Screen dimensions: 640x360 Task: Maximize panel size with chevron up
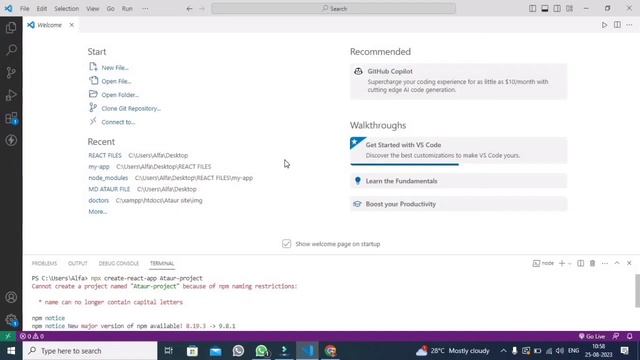click(x=617, y=263)
